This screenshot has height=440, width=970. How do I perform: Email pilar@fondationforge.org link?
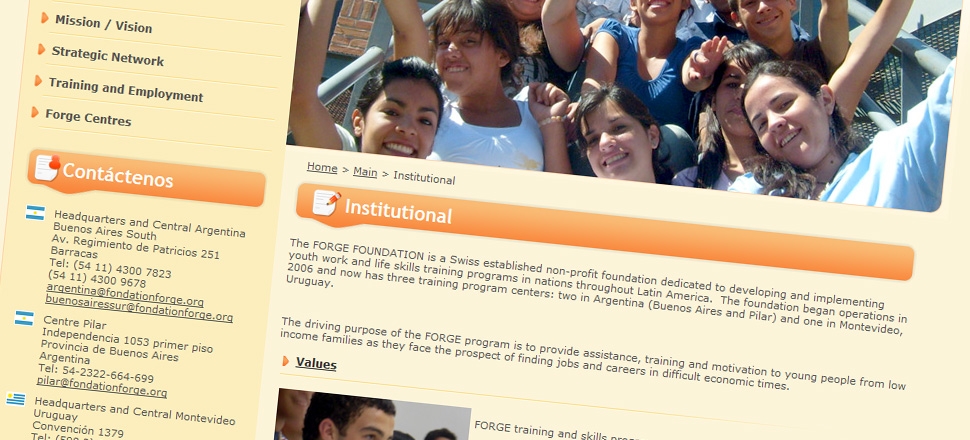pyautogui.click(x=101, y=386)
